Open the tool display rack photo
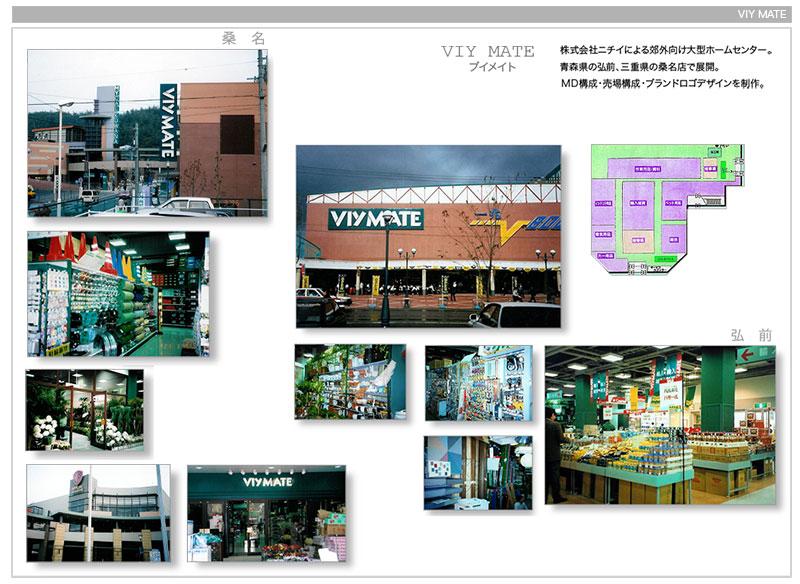800x584 pixels. [479, 383]
